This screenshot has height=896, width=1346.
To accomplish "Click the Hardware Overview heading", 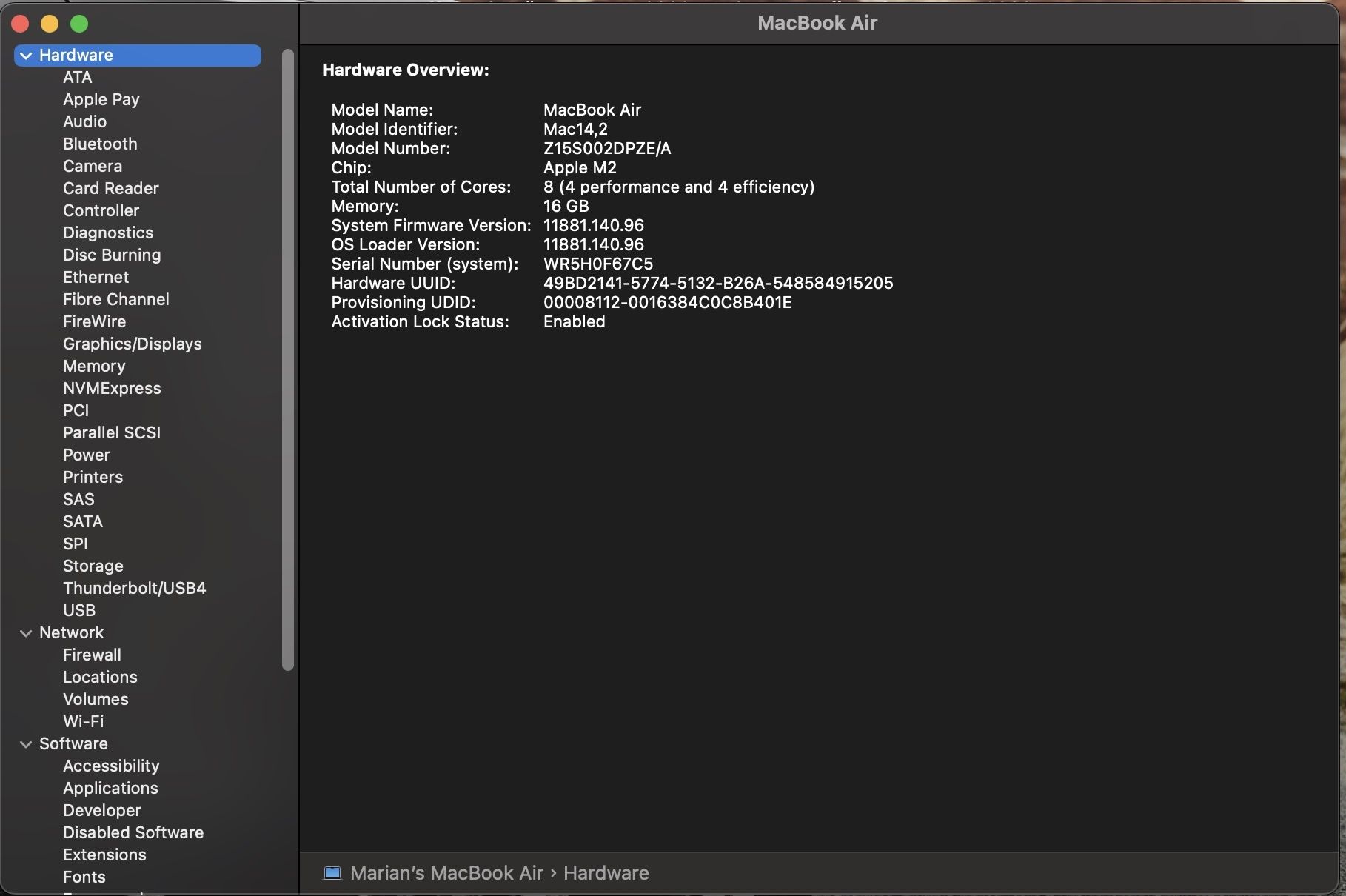I will 406,70.
